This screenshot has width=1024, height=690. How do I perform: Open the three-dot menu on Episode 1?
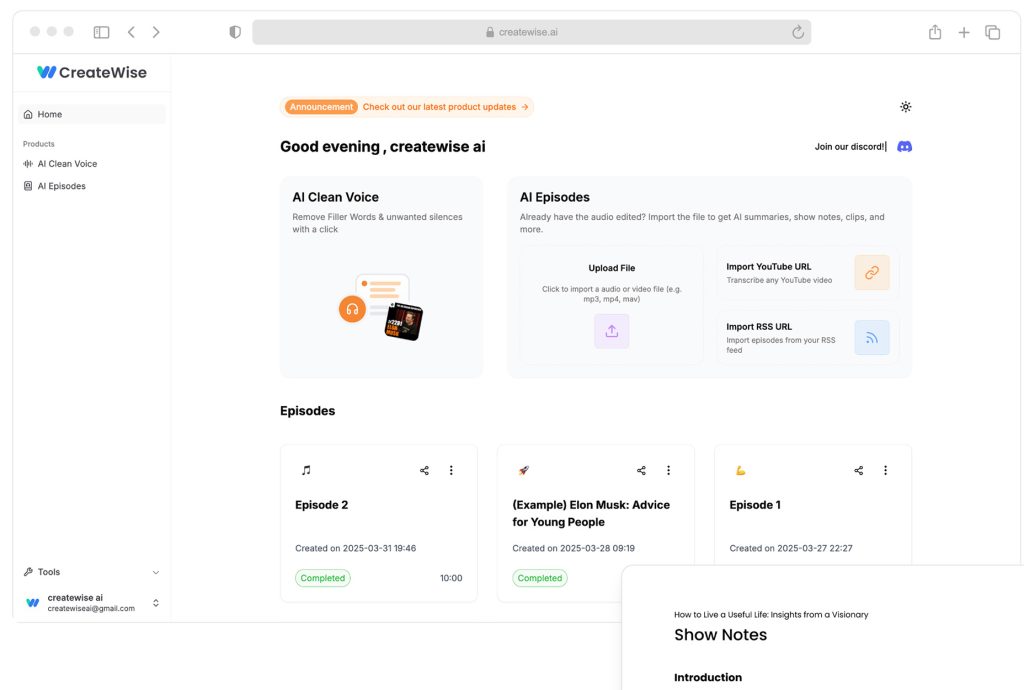click(886, 470)
